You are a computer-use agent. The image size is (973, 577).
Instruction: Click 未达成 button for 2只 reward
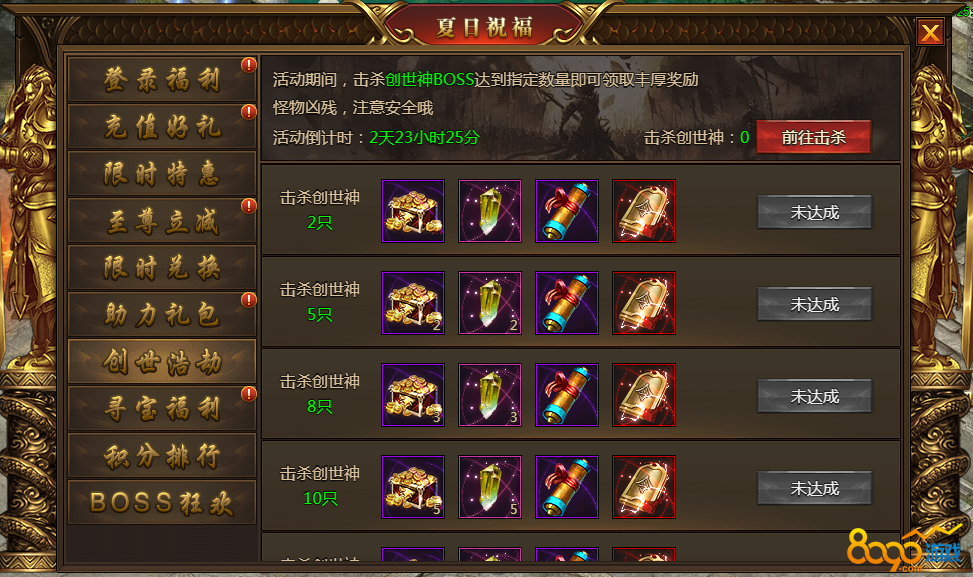815,212
